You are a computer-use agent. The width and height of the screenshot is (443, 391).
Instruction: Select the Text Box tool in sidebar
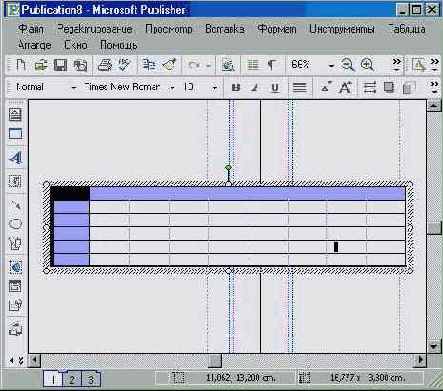pos(15,115)
